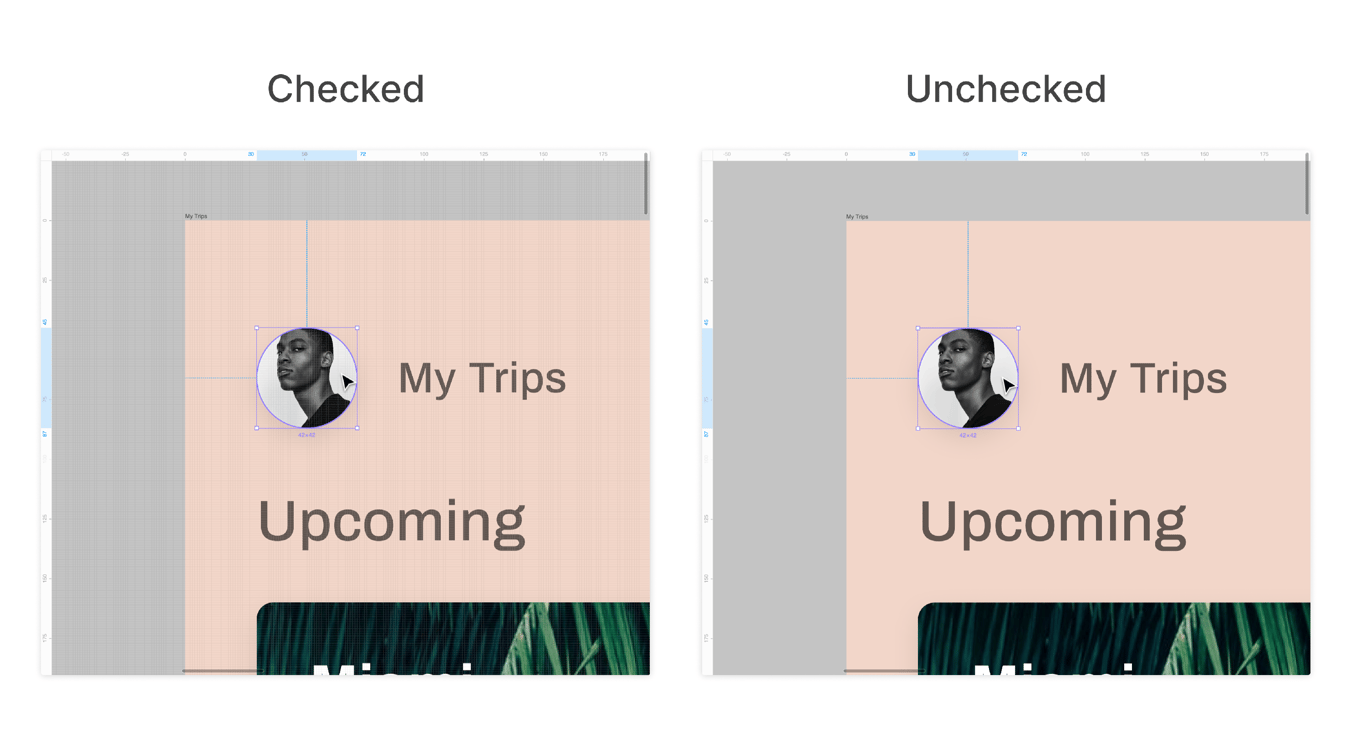Click the 'My Trips' artboard label in the Unchecked canvas
The width and height of the screenshot is (1366, 736).
[x=857, y=216]
